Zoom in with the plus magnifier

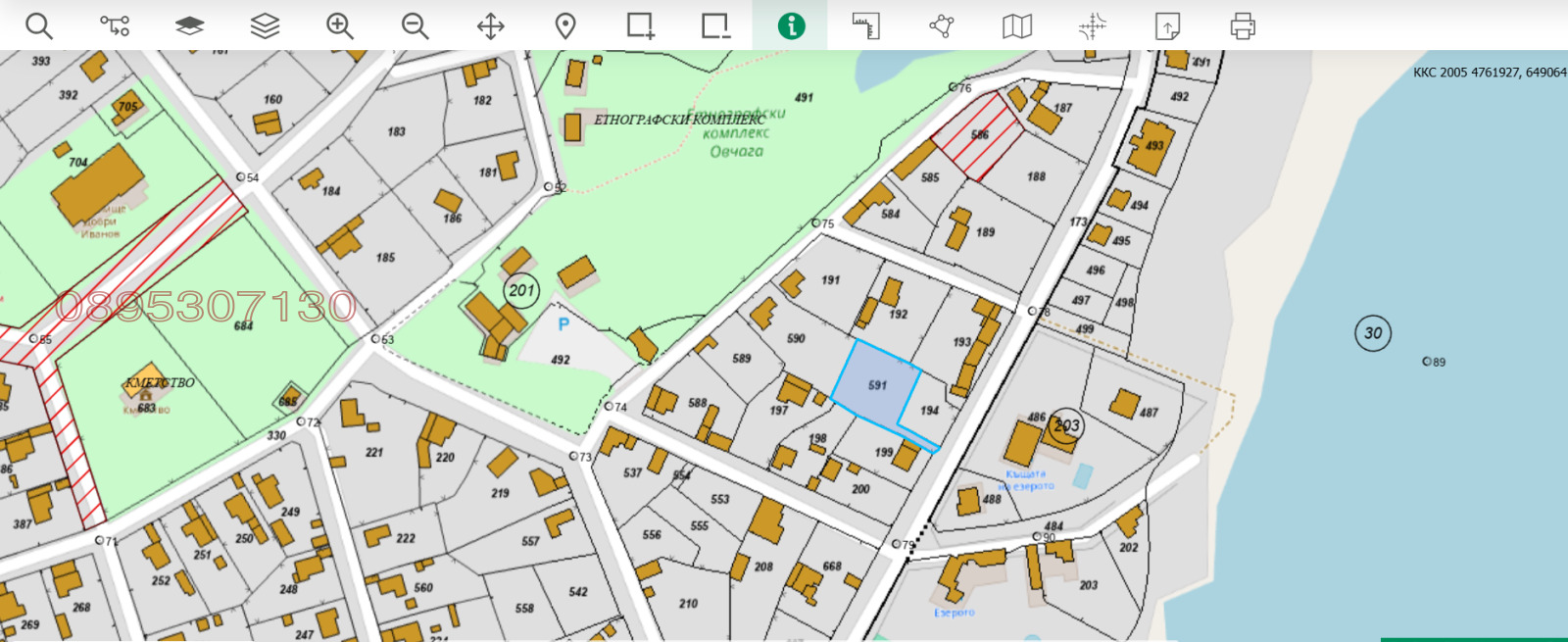(x=340, y=25)
